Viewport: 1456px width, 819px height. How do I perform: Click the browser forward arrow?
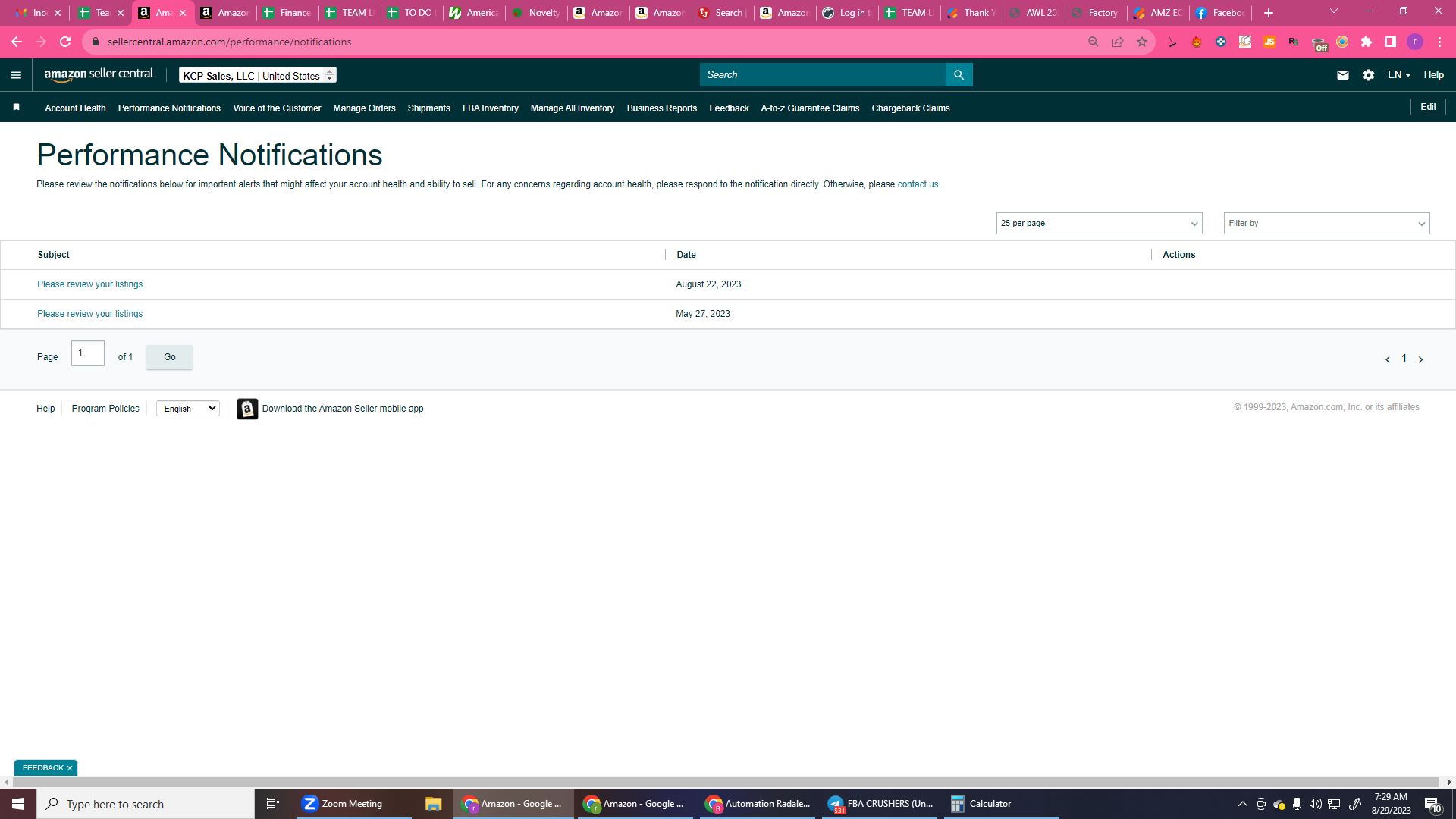41,42
